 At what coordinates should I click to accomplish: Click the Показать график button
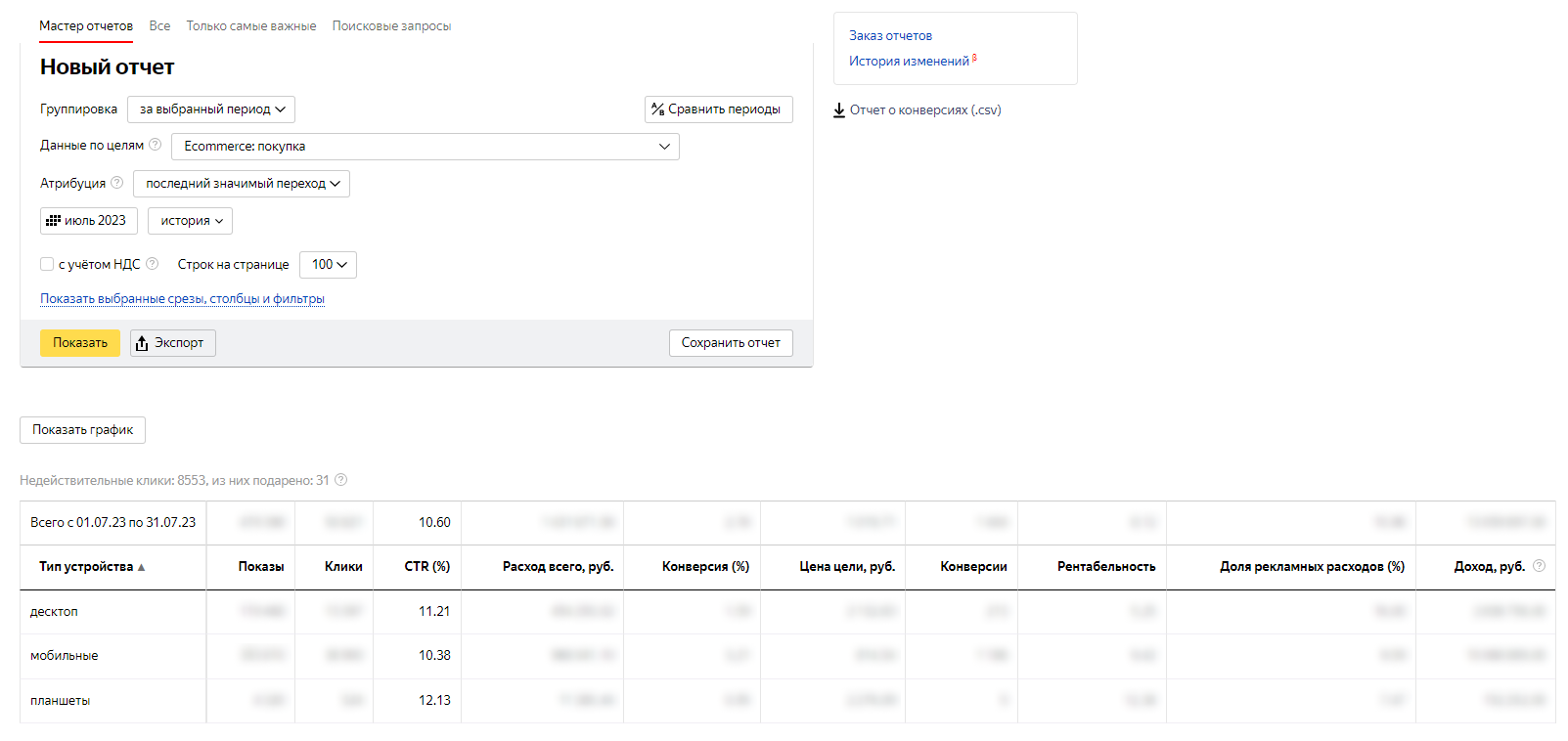pos(82,430)
